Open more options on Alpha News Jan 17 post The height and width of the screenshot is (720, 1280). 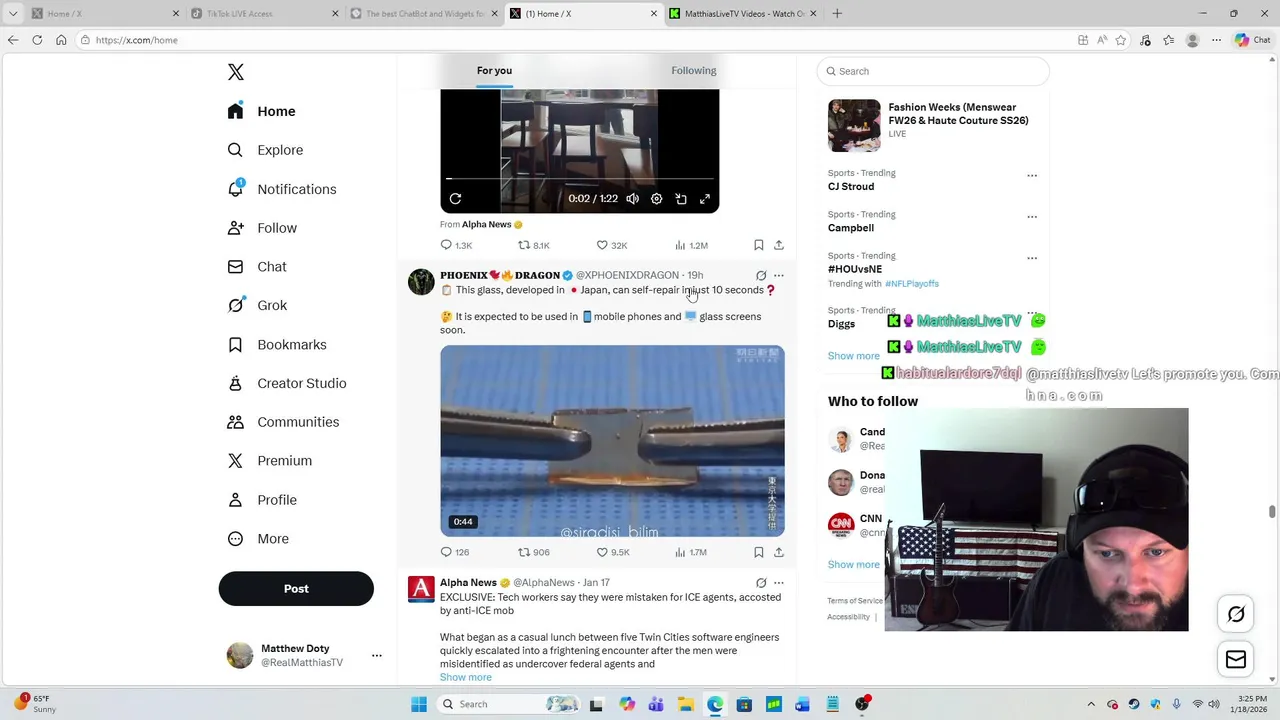(x=779, y=583)
